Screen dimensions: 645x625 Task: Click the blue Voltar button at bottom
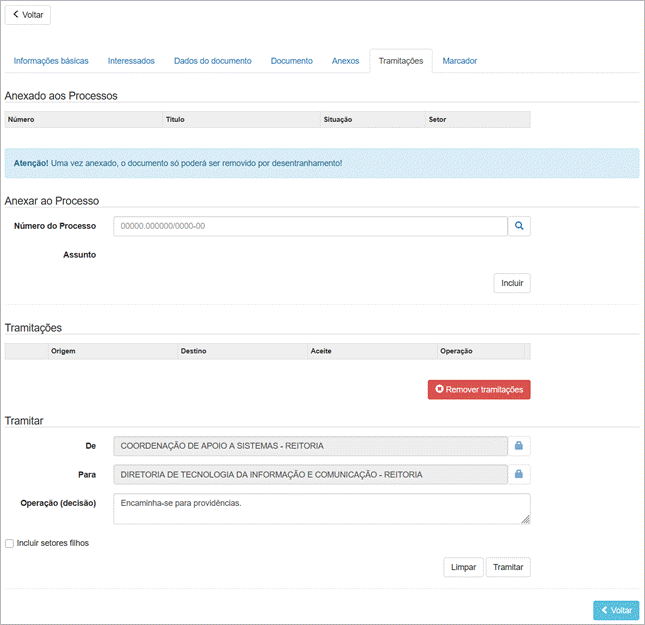point(615,610)
